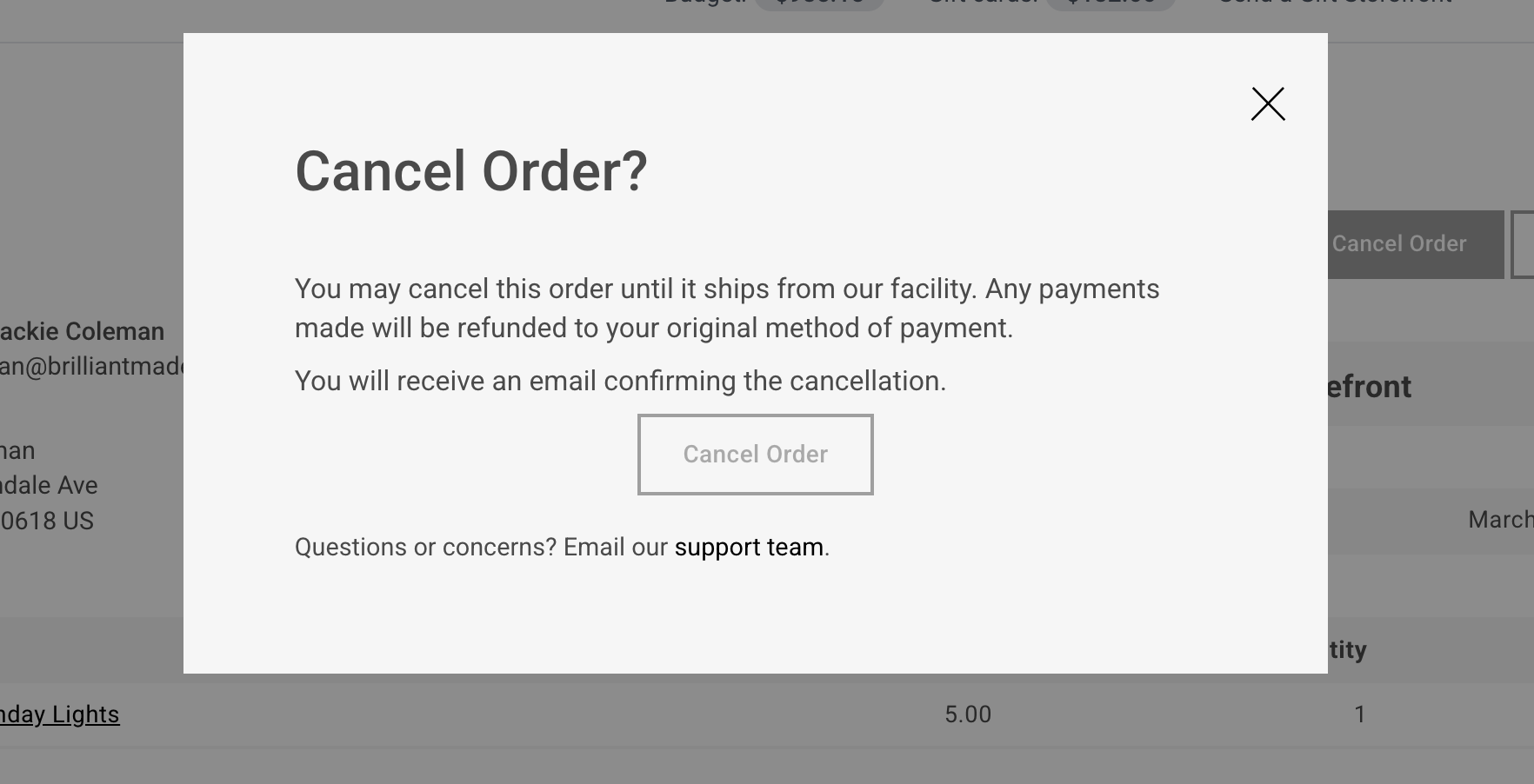Click the quantity value 1 in item row

[1359, 714]
